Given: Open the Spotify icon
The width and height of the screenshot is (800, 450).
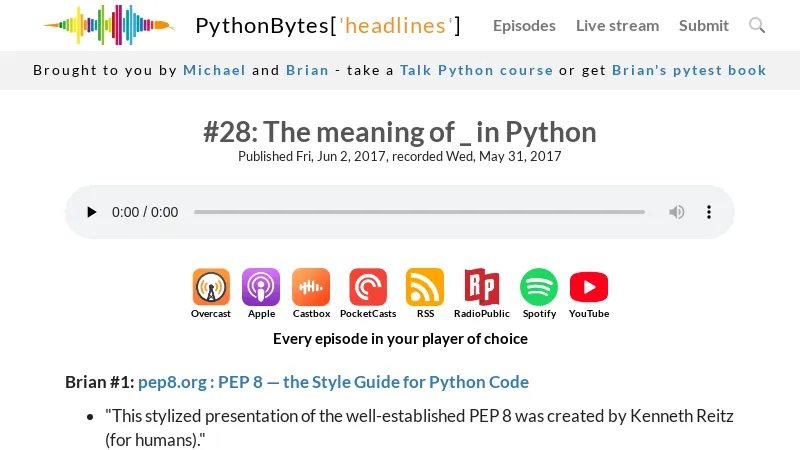Looking at the screenshot, I should coord(539,288).
